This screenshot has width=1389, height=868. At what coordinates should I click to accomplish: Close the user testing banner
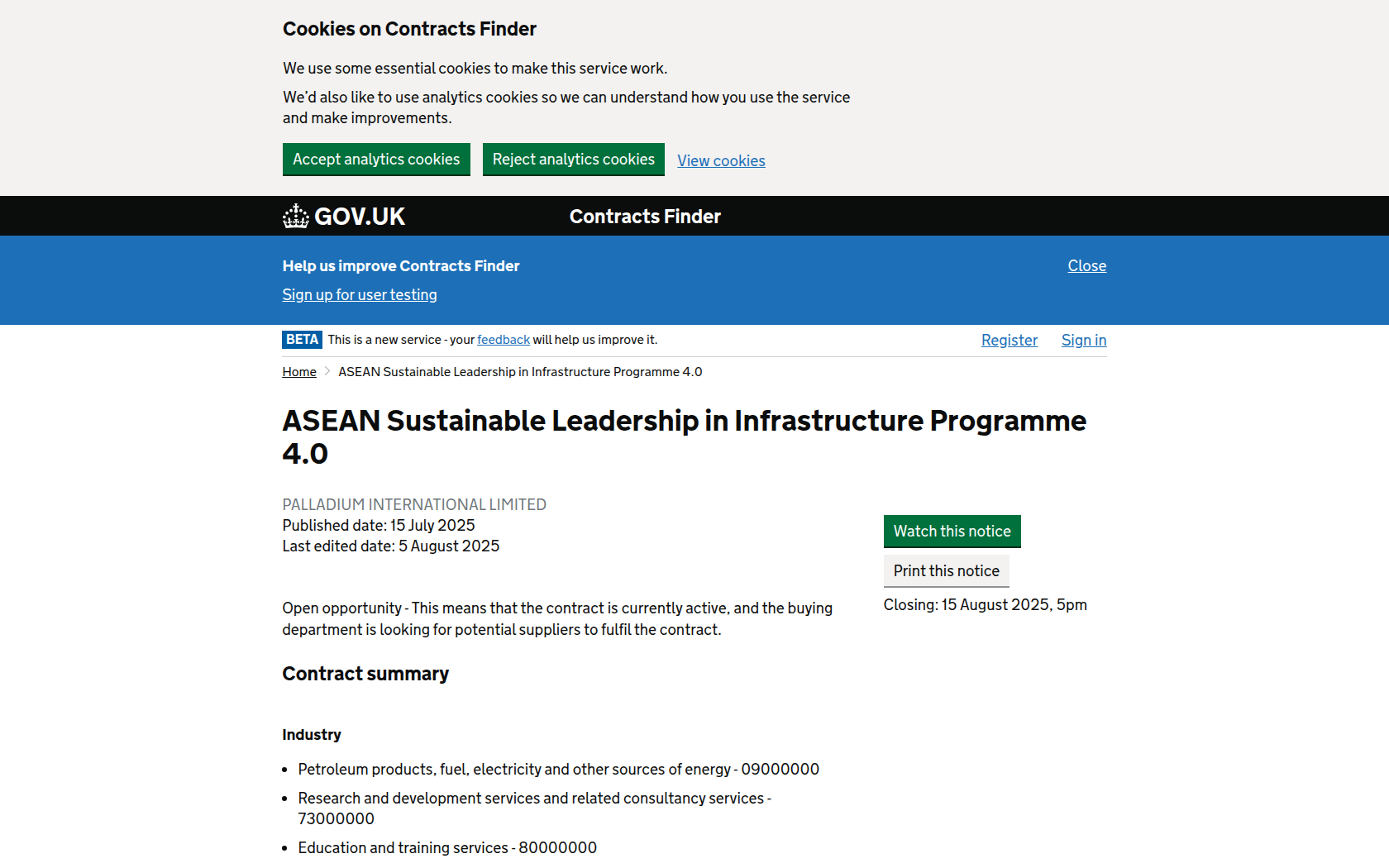point(1086,266)
